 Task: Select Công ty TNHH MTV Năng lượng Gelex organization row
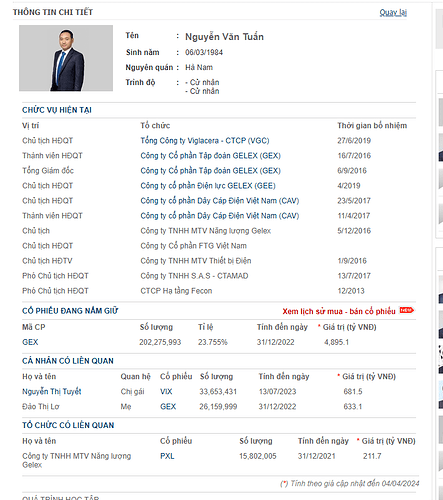[219, 460]
